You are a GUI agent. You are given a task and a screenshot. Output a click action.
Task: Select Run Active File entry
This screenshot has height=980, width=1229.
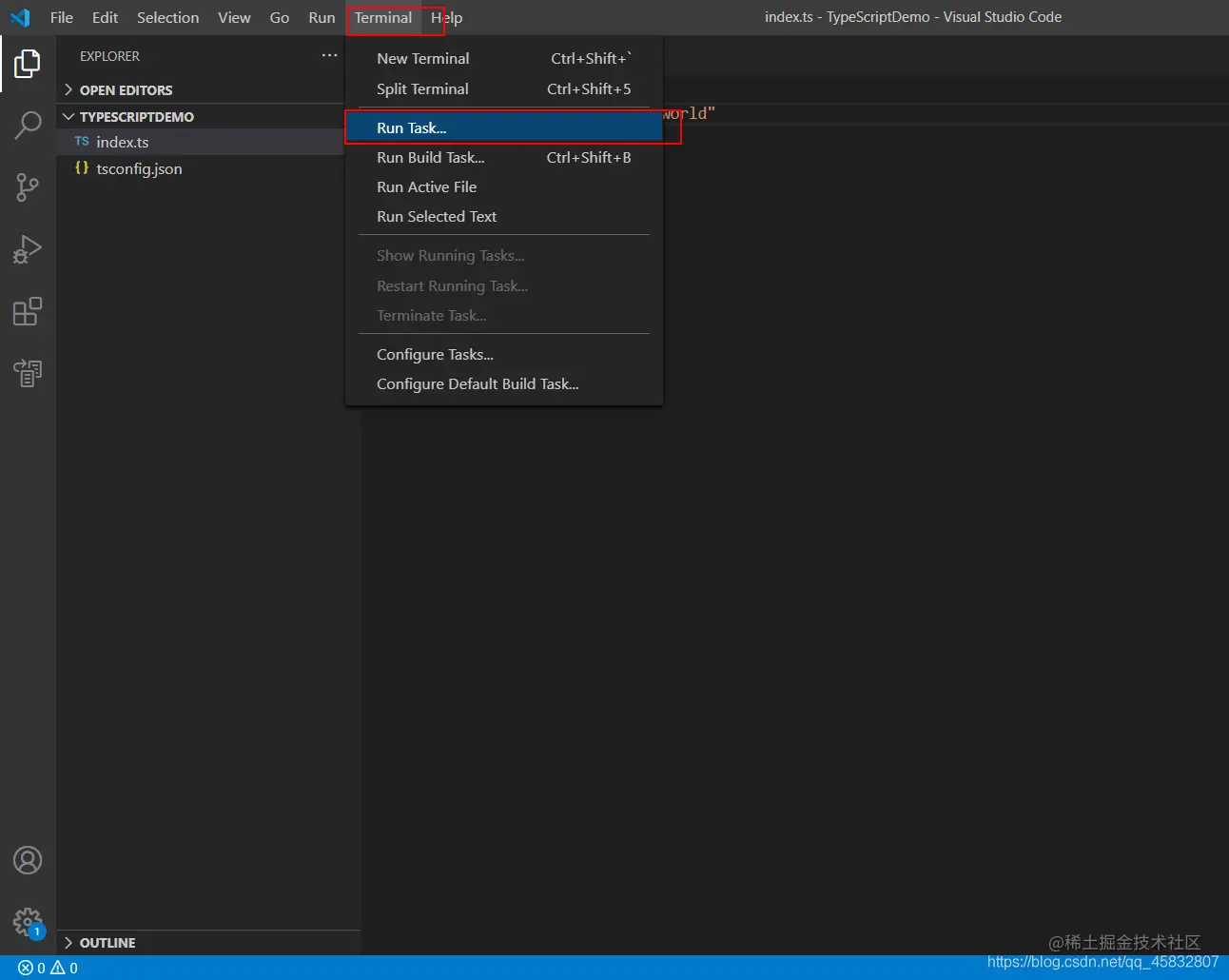point(504,186)
